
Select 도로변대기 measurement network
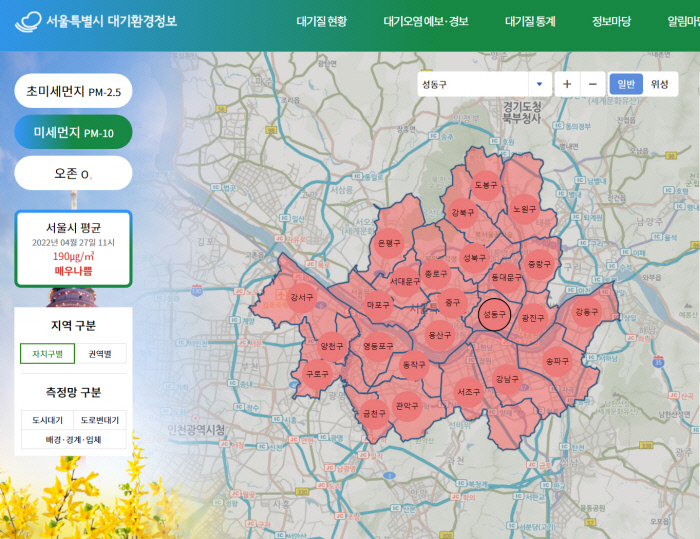(x=100, y=420)
